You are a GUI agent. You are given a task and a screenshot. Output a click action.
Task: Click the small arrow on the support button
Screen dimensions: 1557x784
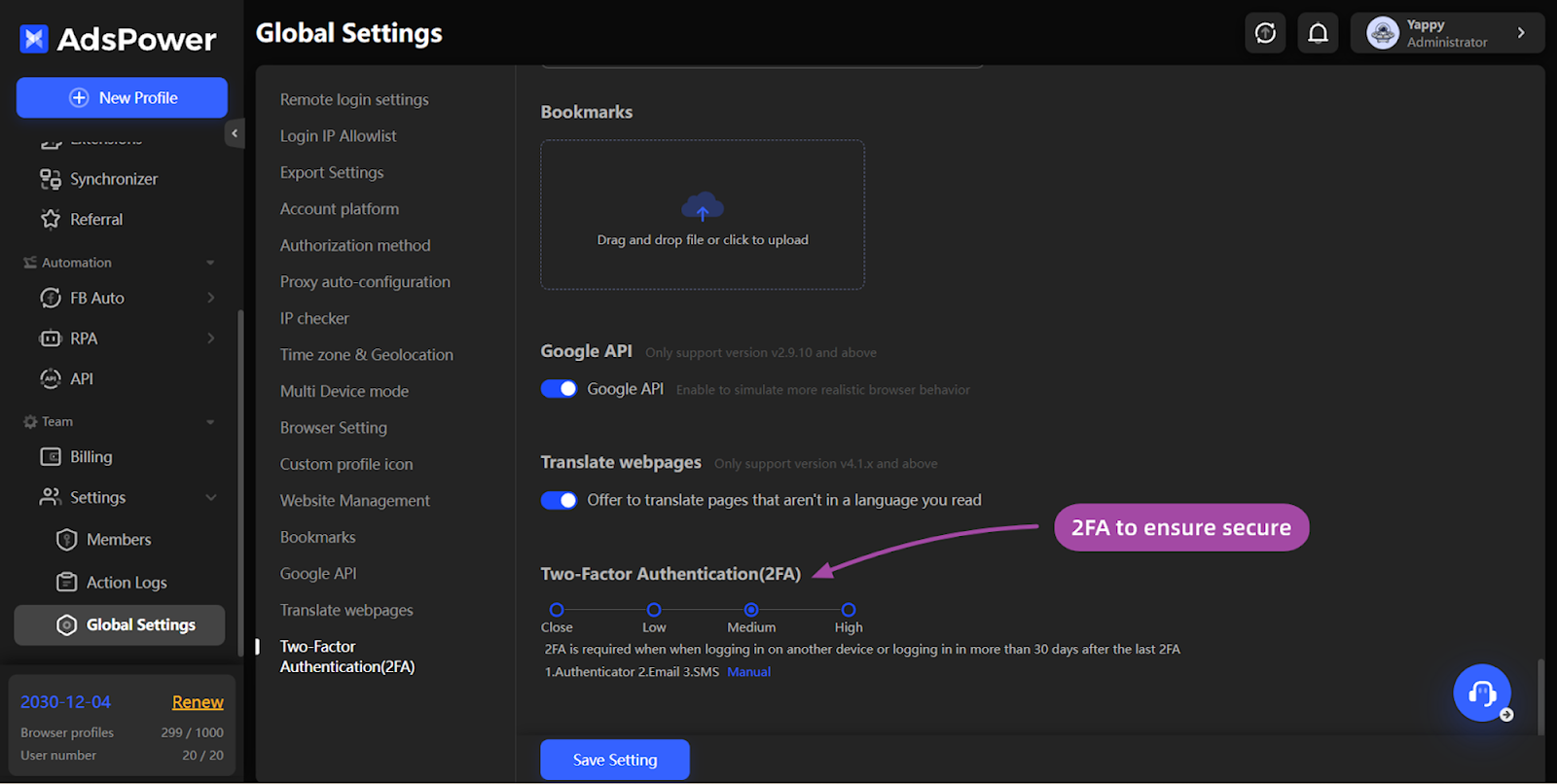coord(1506,715)
